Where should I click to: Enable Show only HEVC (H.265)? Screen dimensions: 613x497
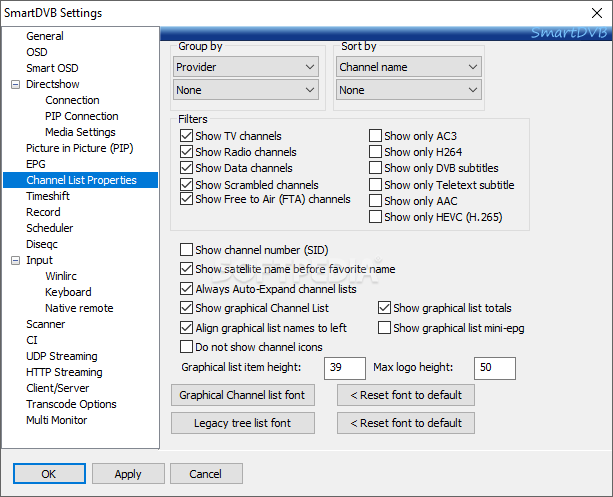(x=375, y=217)
